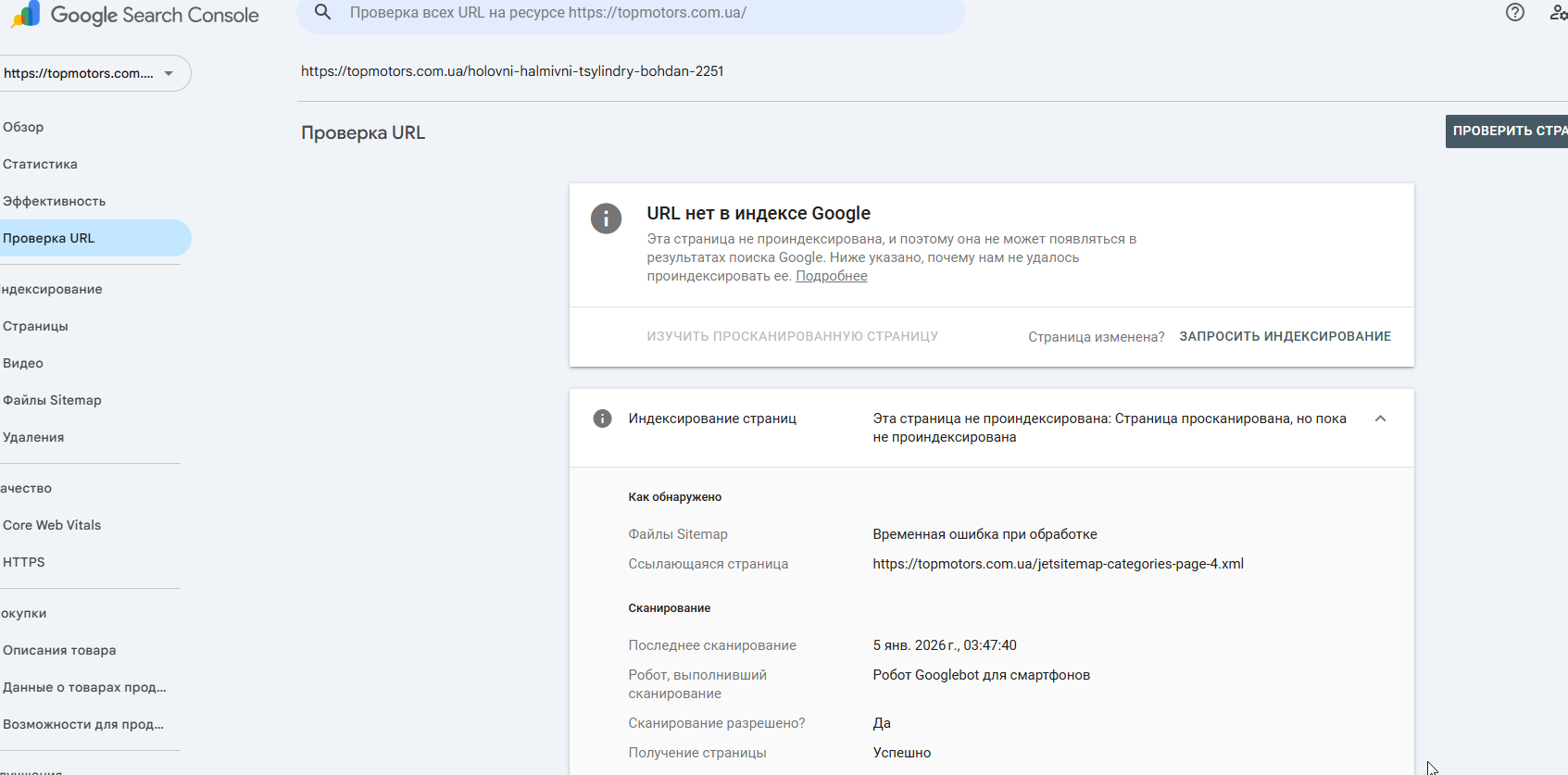The width and height of the screenshot is (1568, 775).
Task: Click the Покупки sidebar section header
Action: (23, 613)
